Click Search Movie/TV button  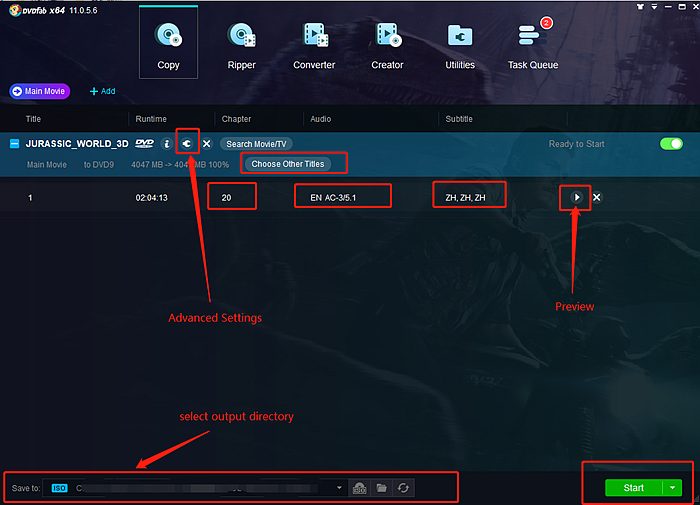[256, 144]
